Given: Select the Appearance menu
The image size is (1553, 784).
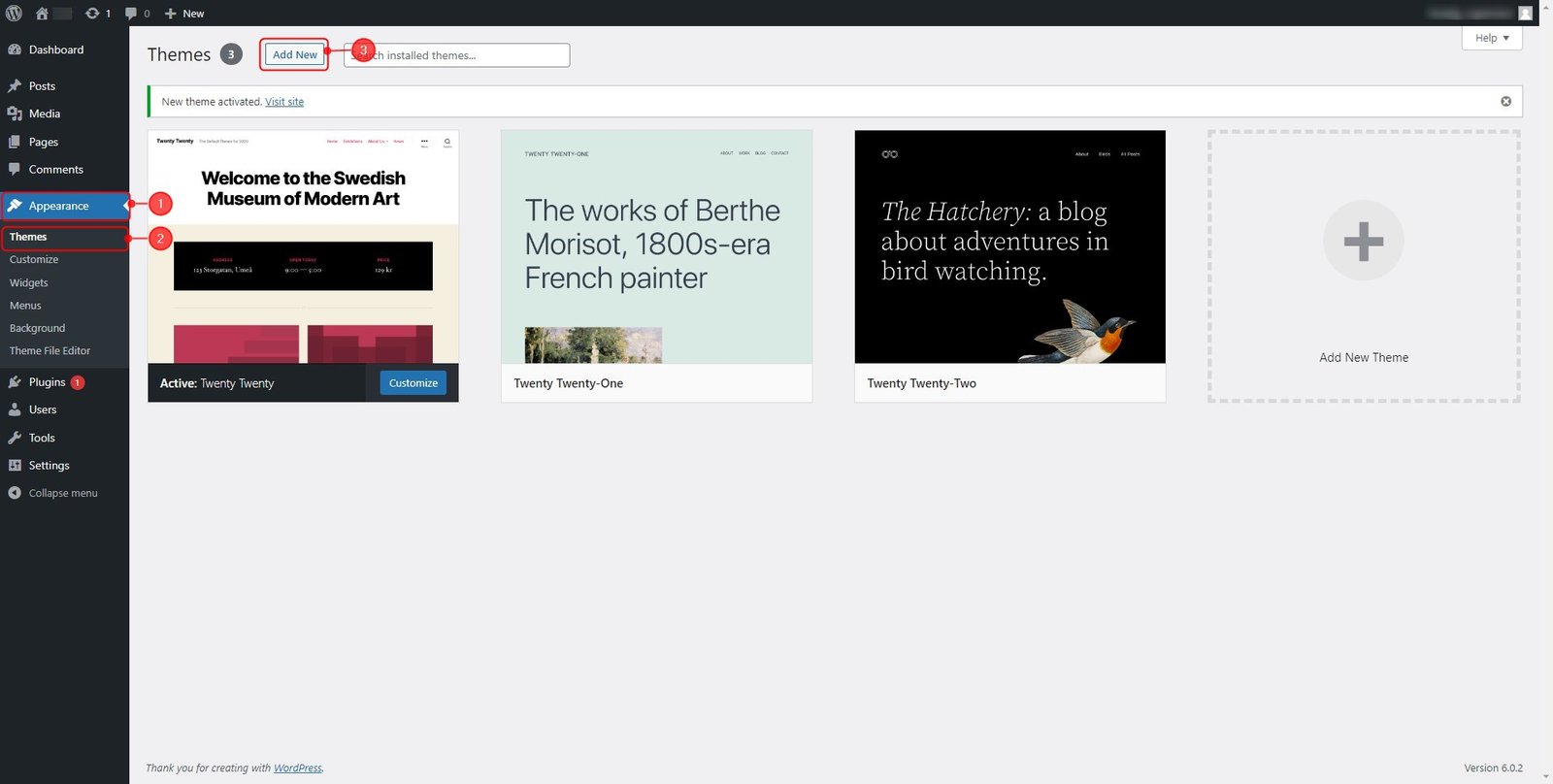Looking at the screenshot, I should pyautogui.click(x=64, y=206).
